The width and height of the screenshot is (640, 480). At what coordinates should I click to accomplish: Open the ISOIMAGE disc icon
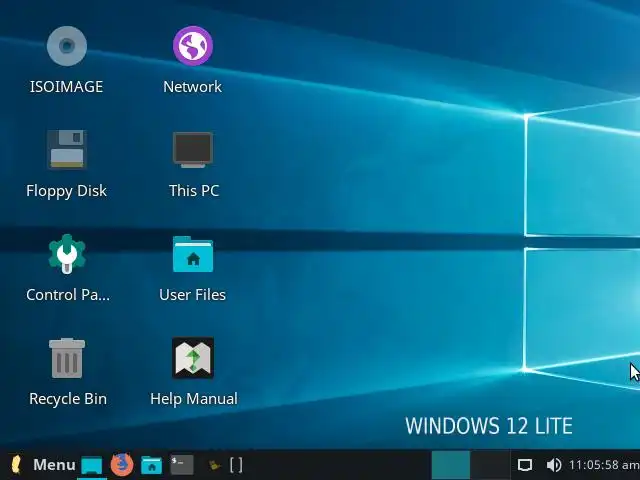(67, 46)
